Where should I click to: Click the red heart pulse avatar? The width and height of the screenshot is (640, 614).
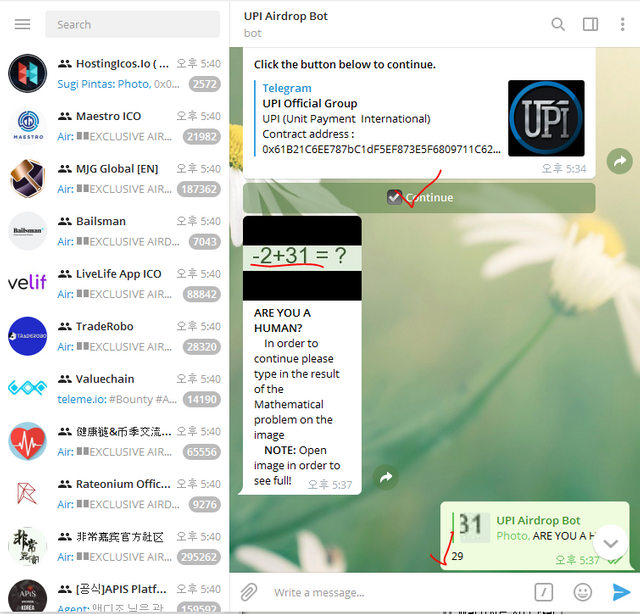(x=27, y=441)
